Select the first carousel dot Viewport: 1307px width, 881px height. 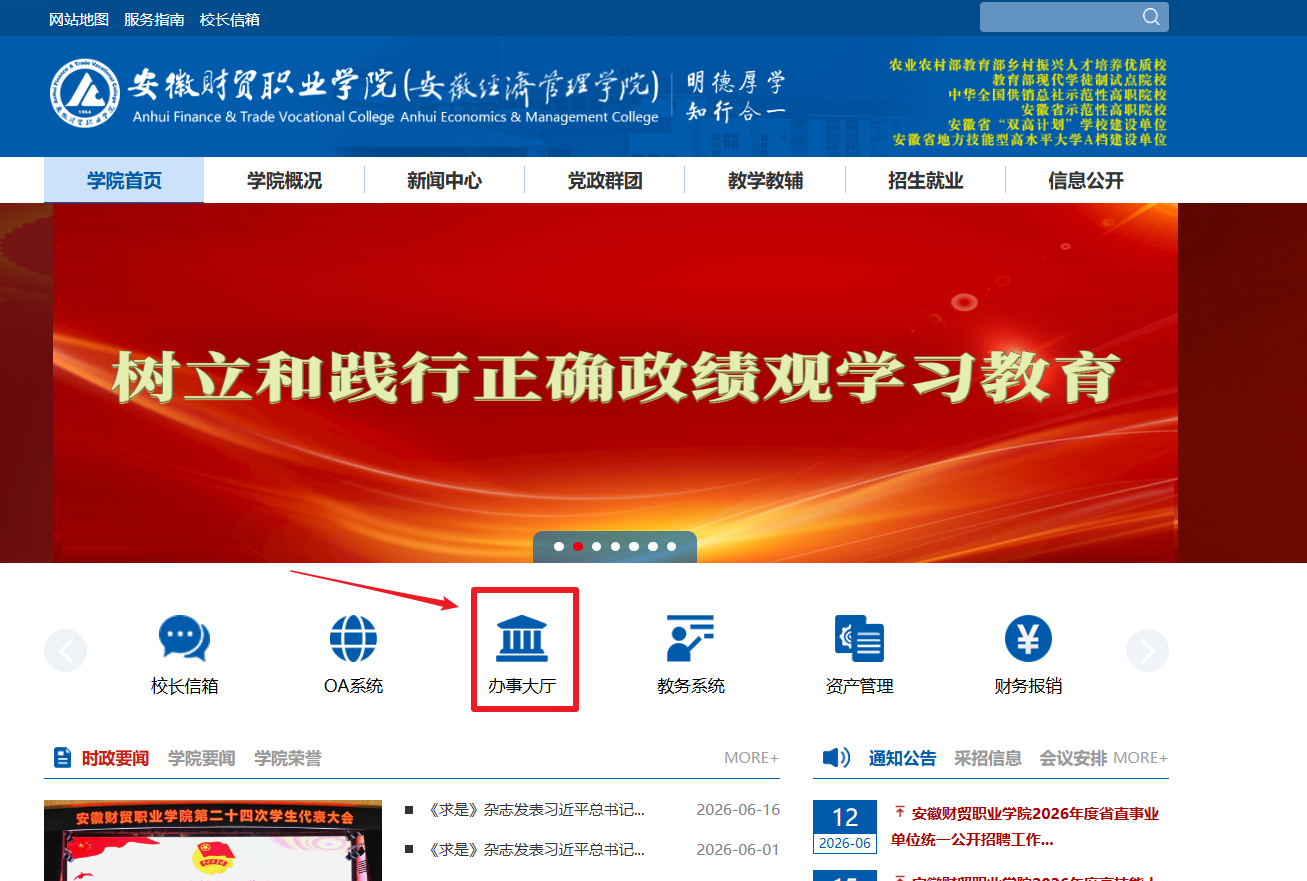[559, 547]
